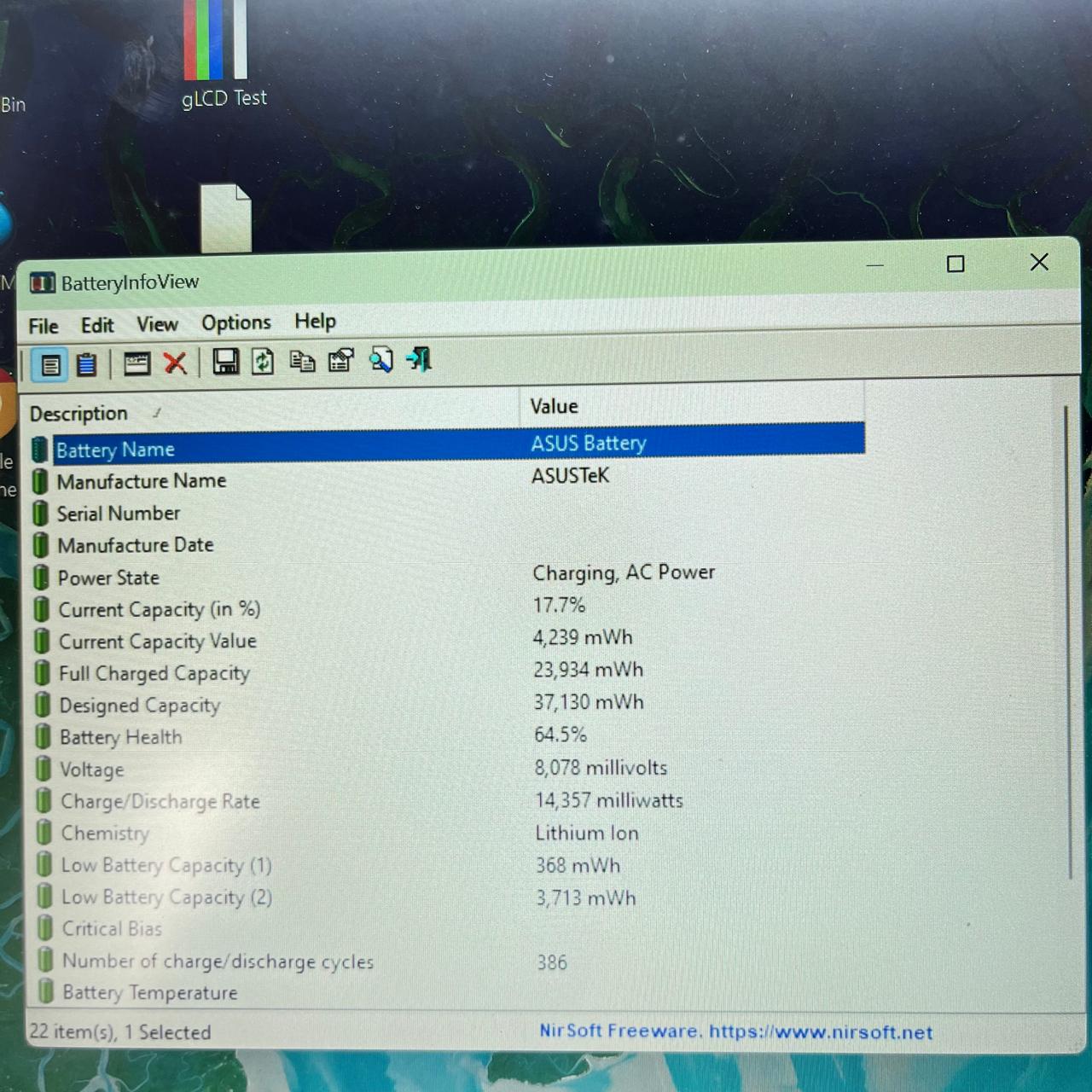Maximize the BatteryInfoView window
This screenshot has width=1092, height=1092.
point(955,264)
